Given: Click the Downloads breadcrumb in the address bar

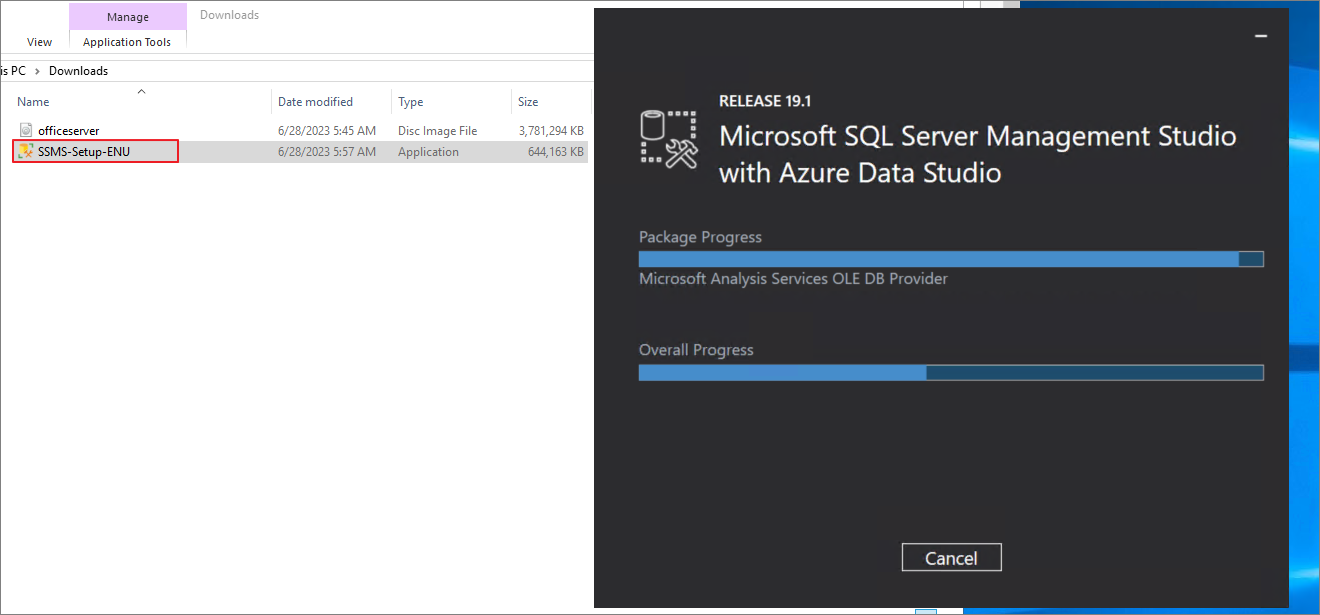Looking at the screenshot, I should [78, 71].
